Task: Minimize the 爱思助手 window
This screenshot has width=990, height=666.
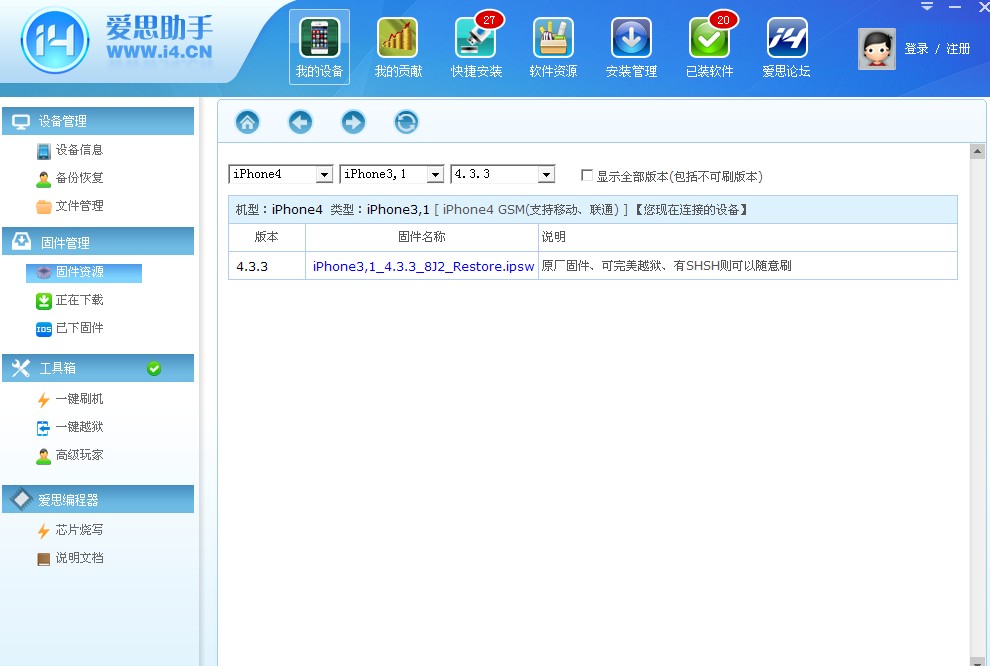Action: tap(955, 7)
